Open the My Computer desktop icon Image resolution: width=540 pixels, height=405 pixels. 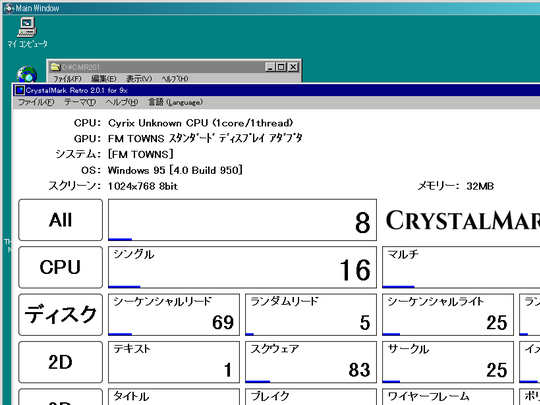coord(27,32)
